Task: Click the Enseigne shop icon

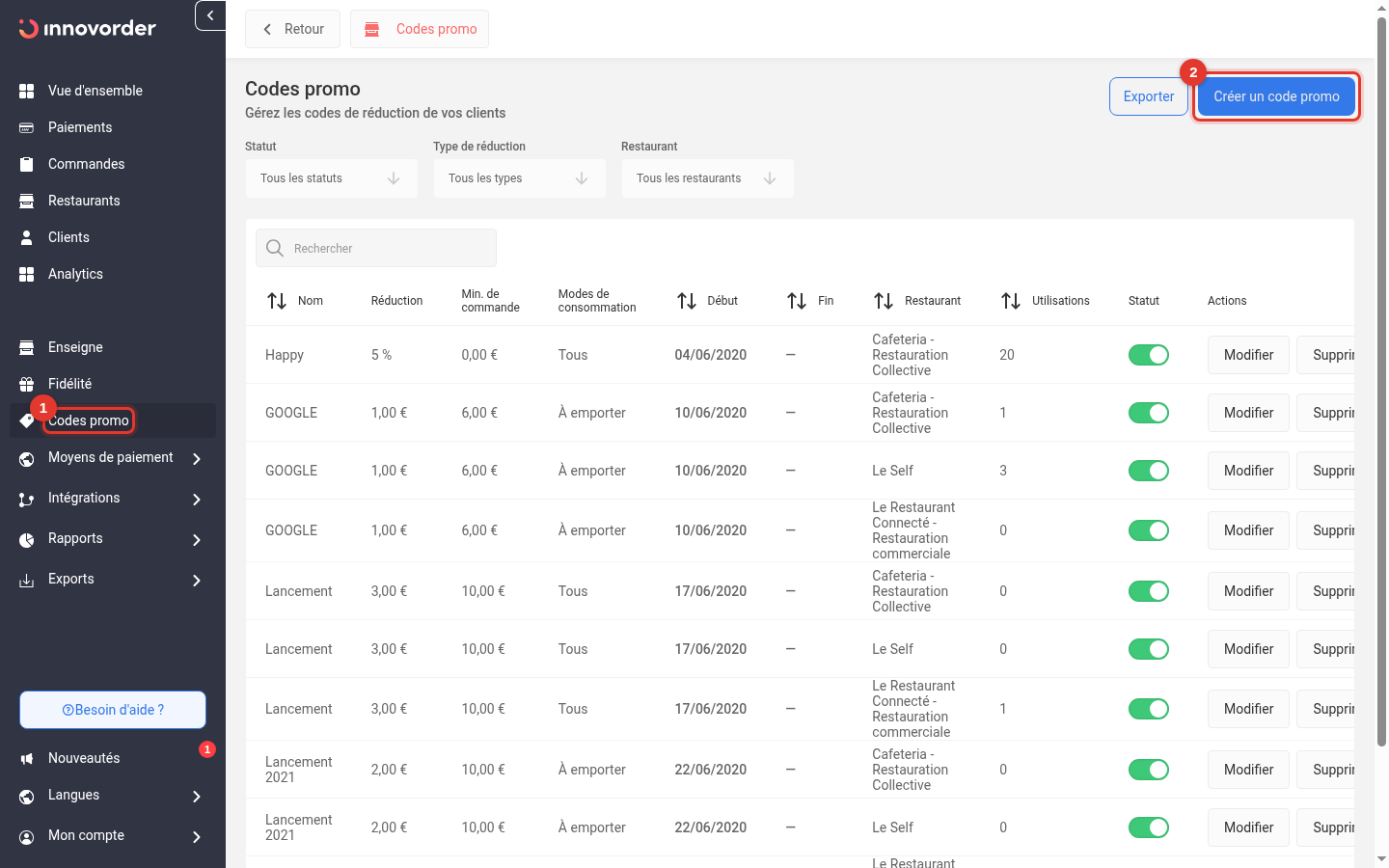Action: click(x=27, y=347)
